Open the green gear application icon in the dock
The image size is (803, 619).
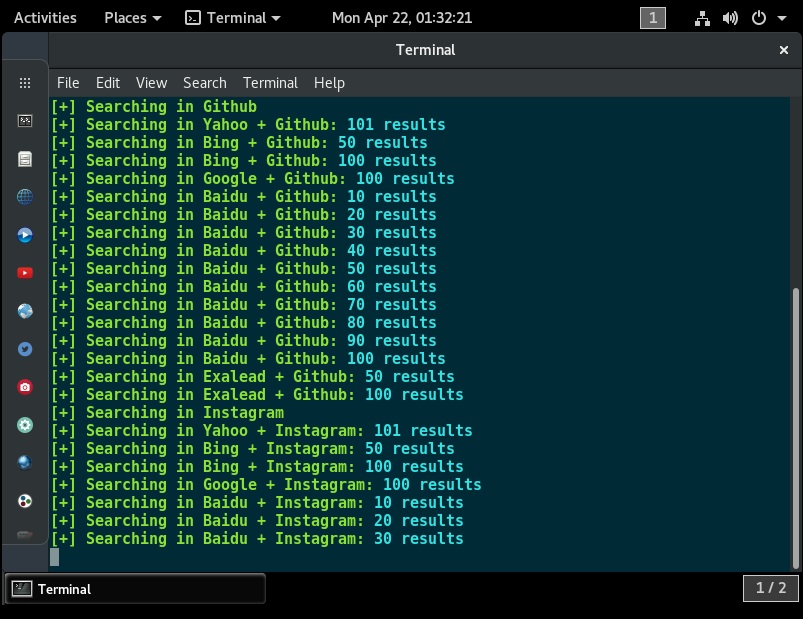[25, 424]
